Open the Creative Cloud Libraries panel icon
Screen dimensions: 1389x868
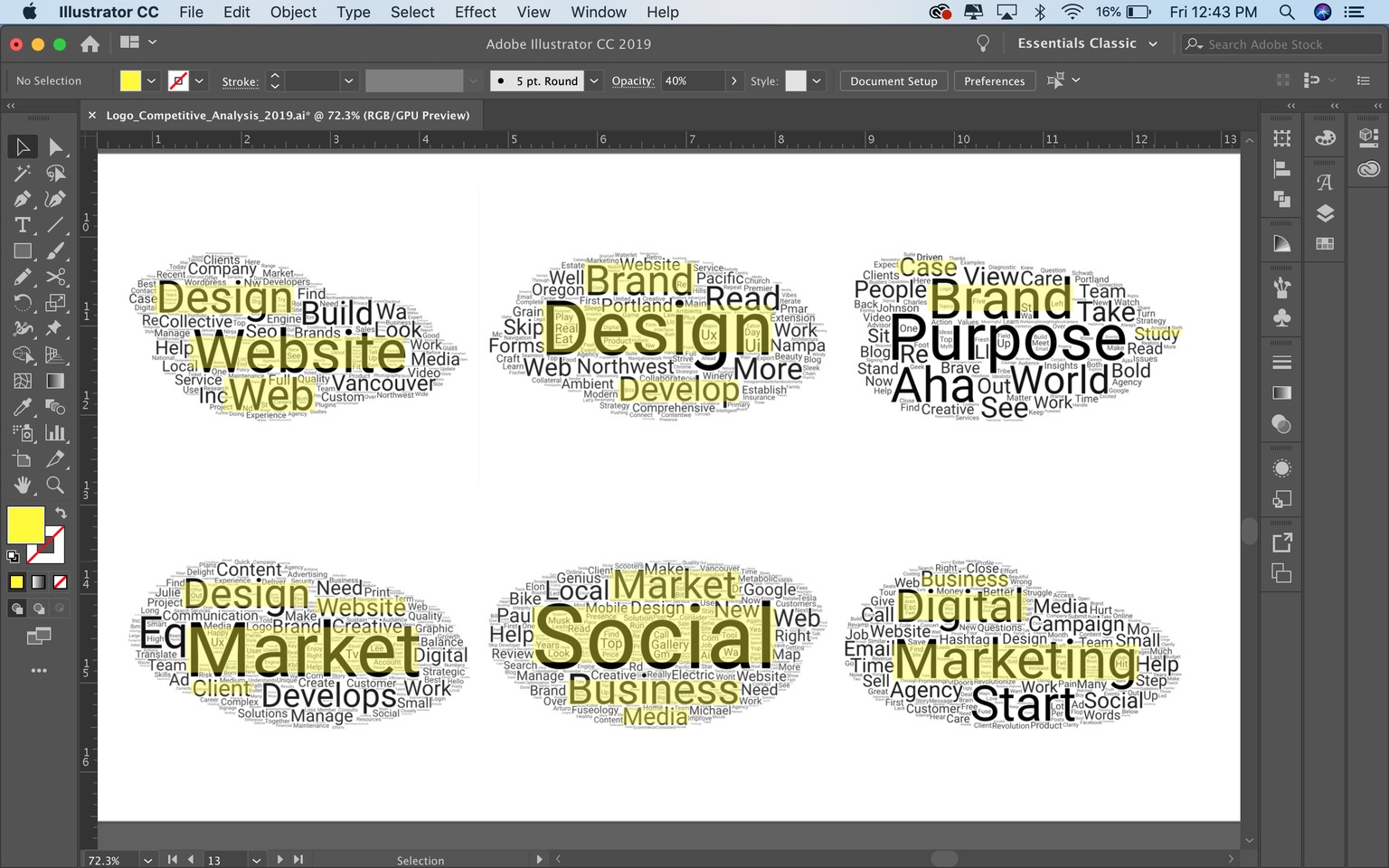(1368, 169)
